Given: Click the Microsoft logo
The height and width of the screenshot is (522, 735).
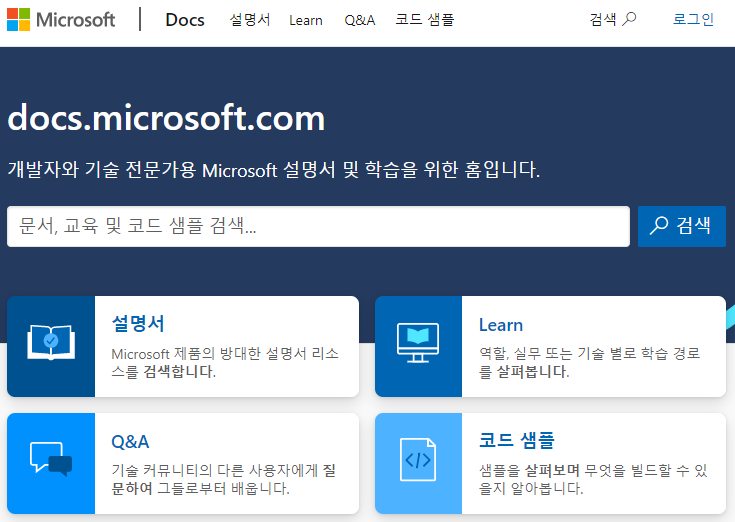Looking at the screenshot, I should click(x=61, y=20).
